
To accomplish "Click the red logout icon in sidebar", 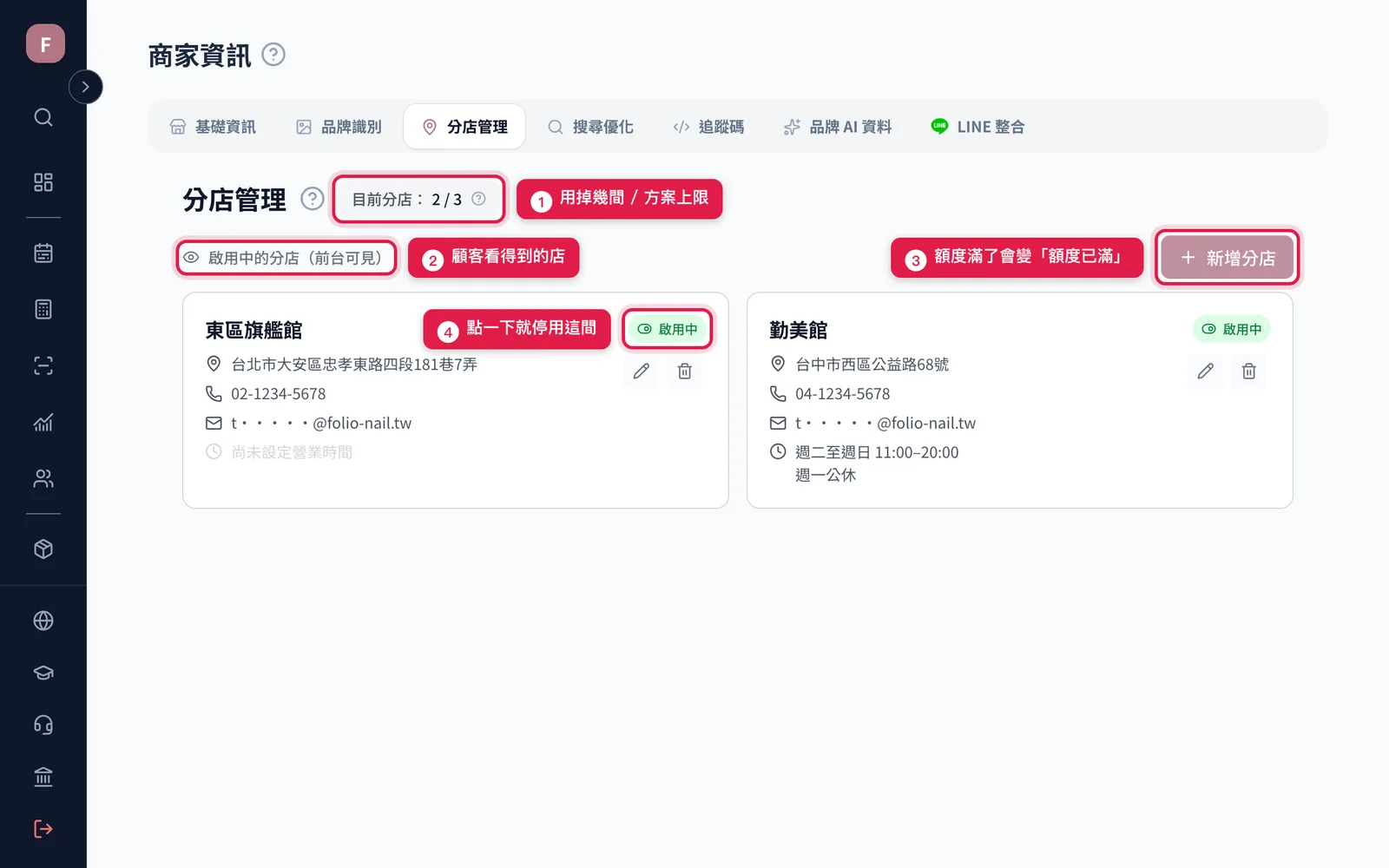I will [x=43, y=829].
